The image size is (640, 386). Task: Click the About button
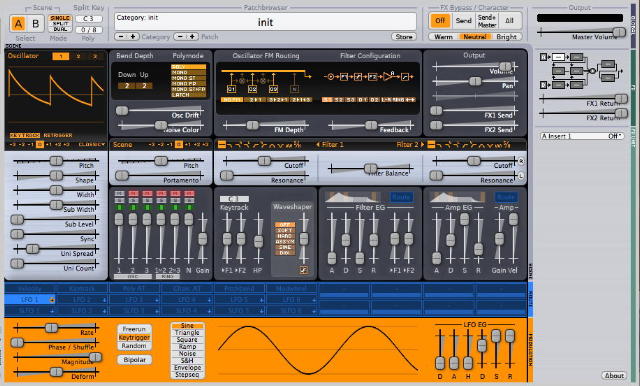click(614, 375)
